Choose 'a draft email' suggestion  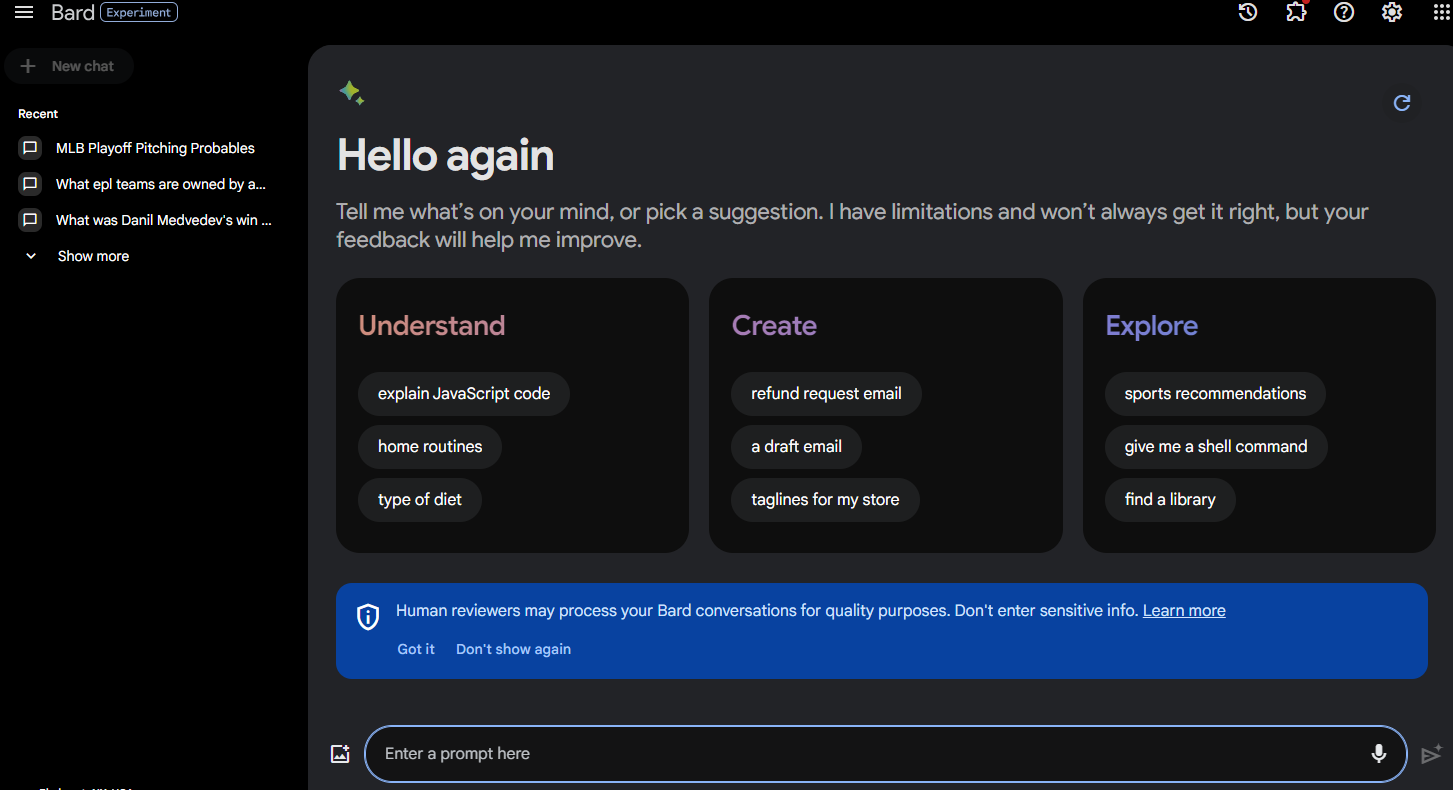[x=796, y=447]
